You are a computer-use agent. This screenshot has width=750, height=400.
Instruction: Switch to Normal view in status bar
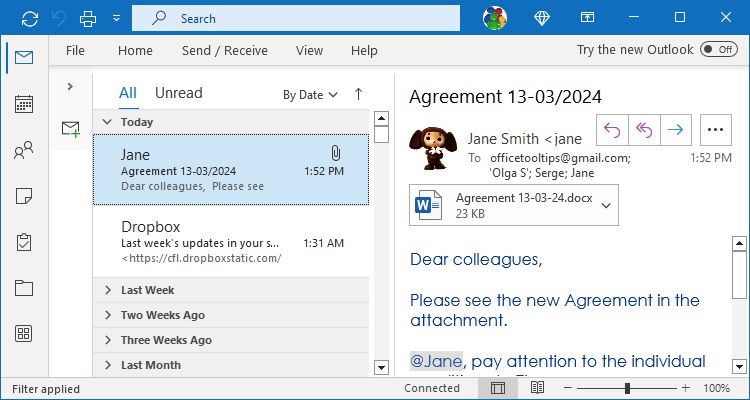pos(498,388)
